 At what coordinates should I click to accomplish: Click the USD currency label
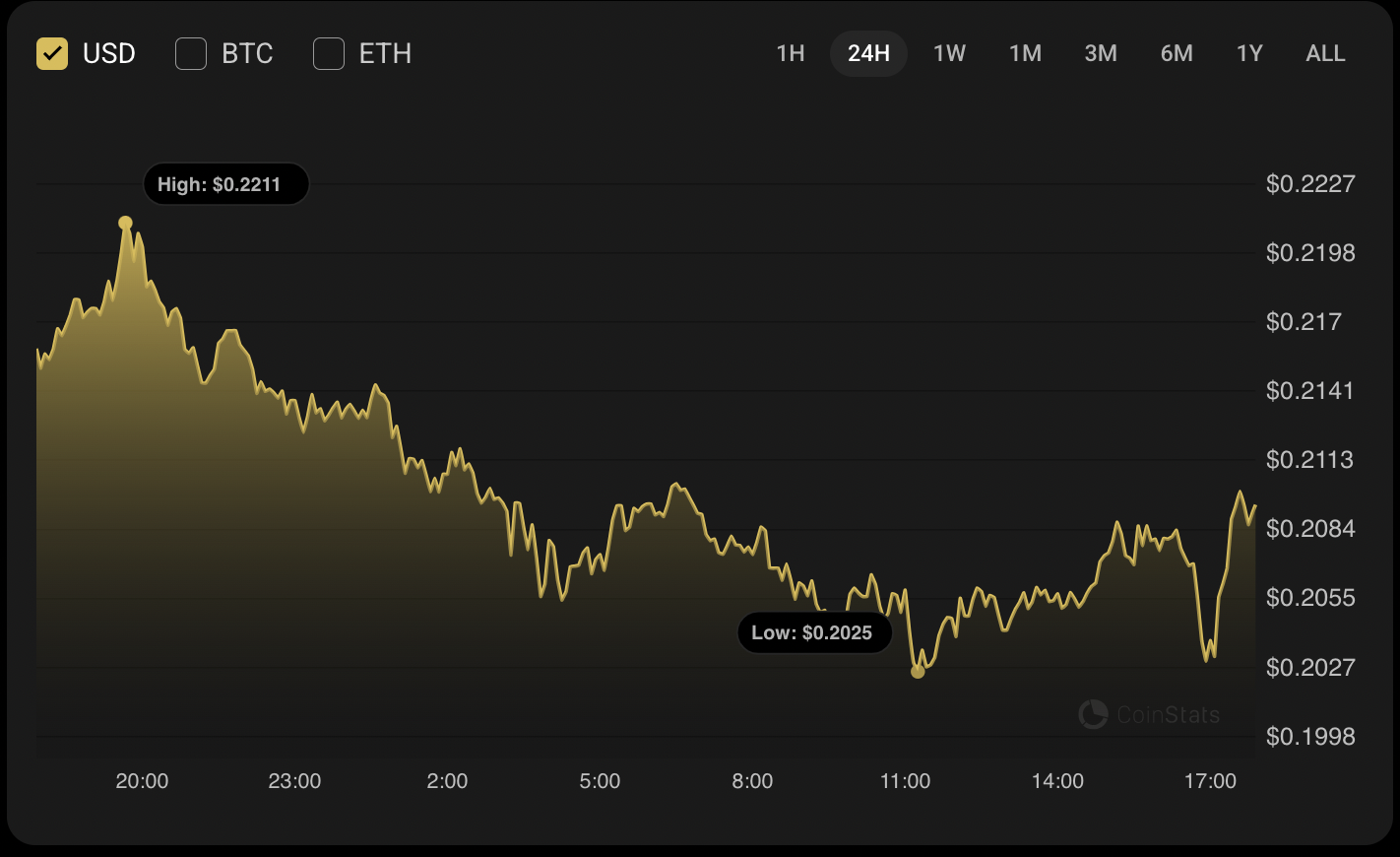point(109,53)
